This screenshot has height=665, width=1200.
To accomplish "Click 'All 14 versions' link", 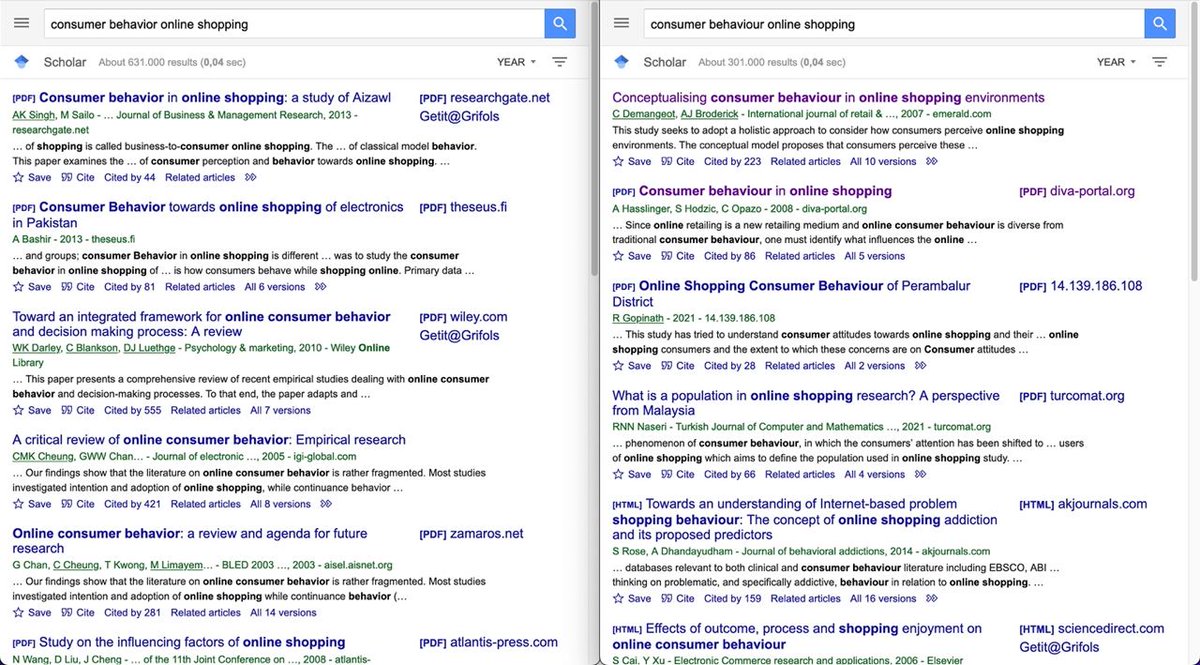I will click(x=283, y=612).
